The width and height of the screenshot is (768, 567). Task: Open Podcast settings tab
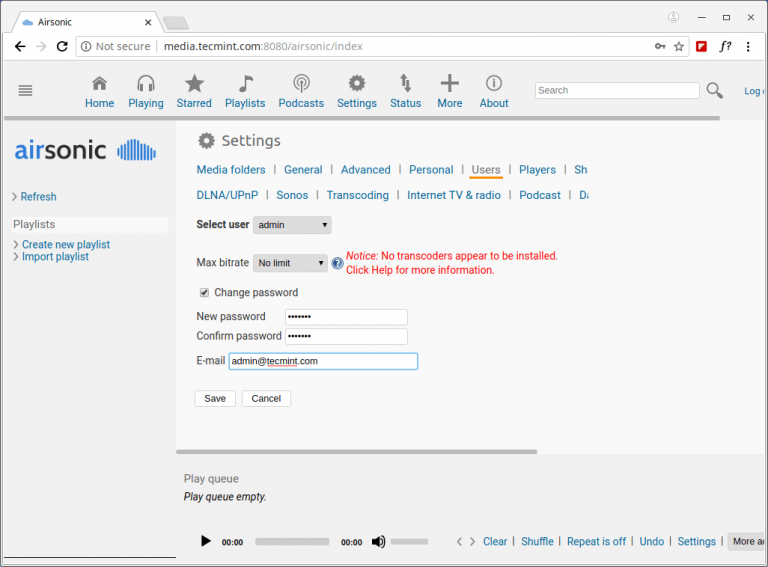[540, 195]
